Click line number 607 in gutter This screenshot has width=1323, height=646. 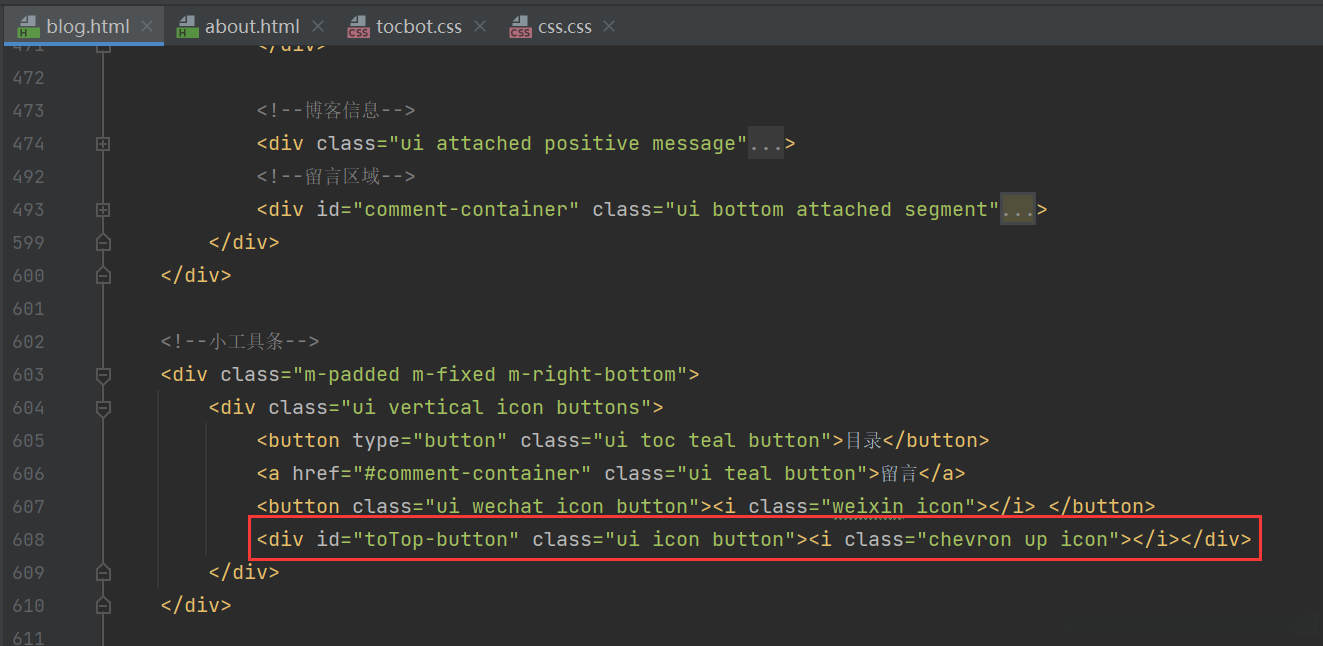[x=28, y=507]
